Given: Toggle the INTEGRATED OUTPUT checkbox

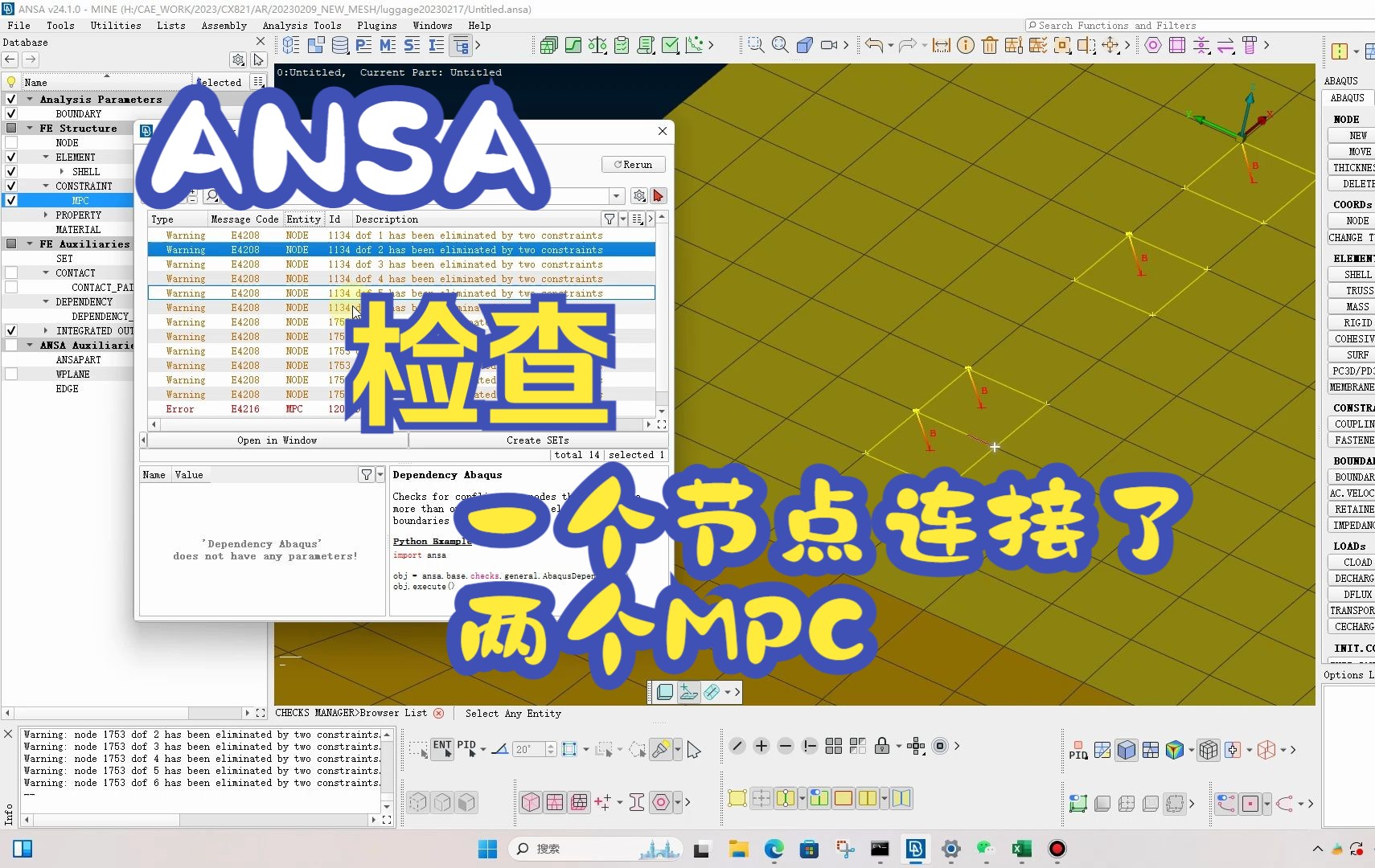Looking at the screenshot, I should (11, 331).
